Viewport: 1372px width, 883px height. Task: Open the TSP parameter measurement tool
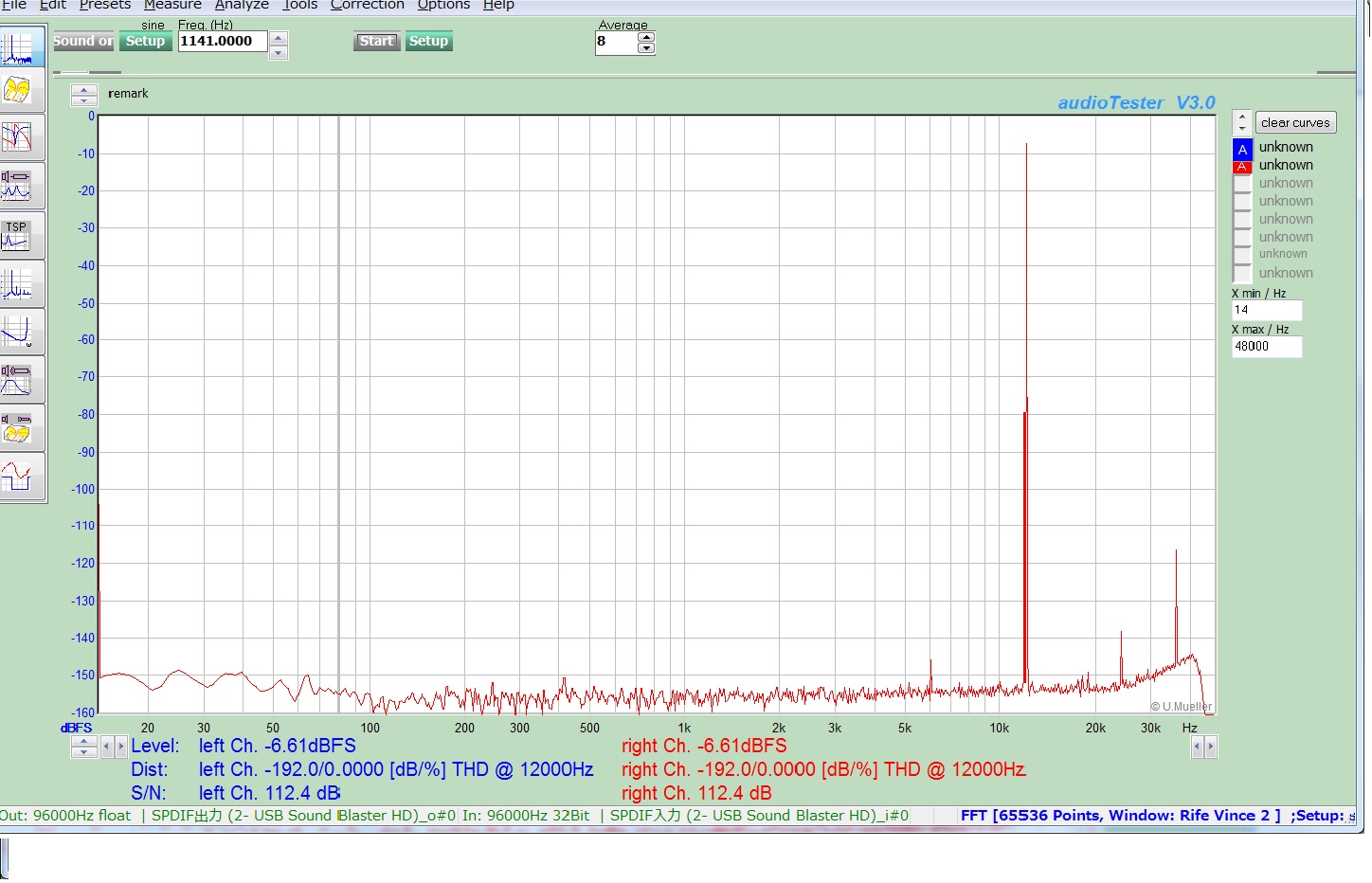click(x=20, y=235)
